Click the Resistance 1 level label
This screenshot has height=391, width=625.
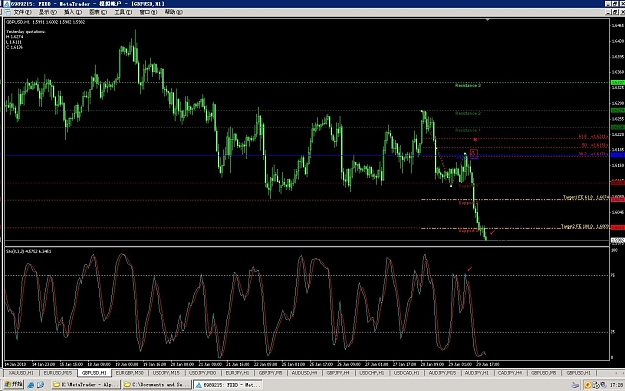[468, 130]
